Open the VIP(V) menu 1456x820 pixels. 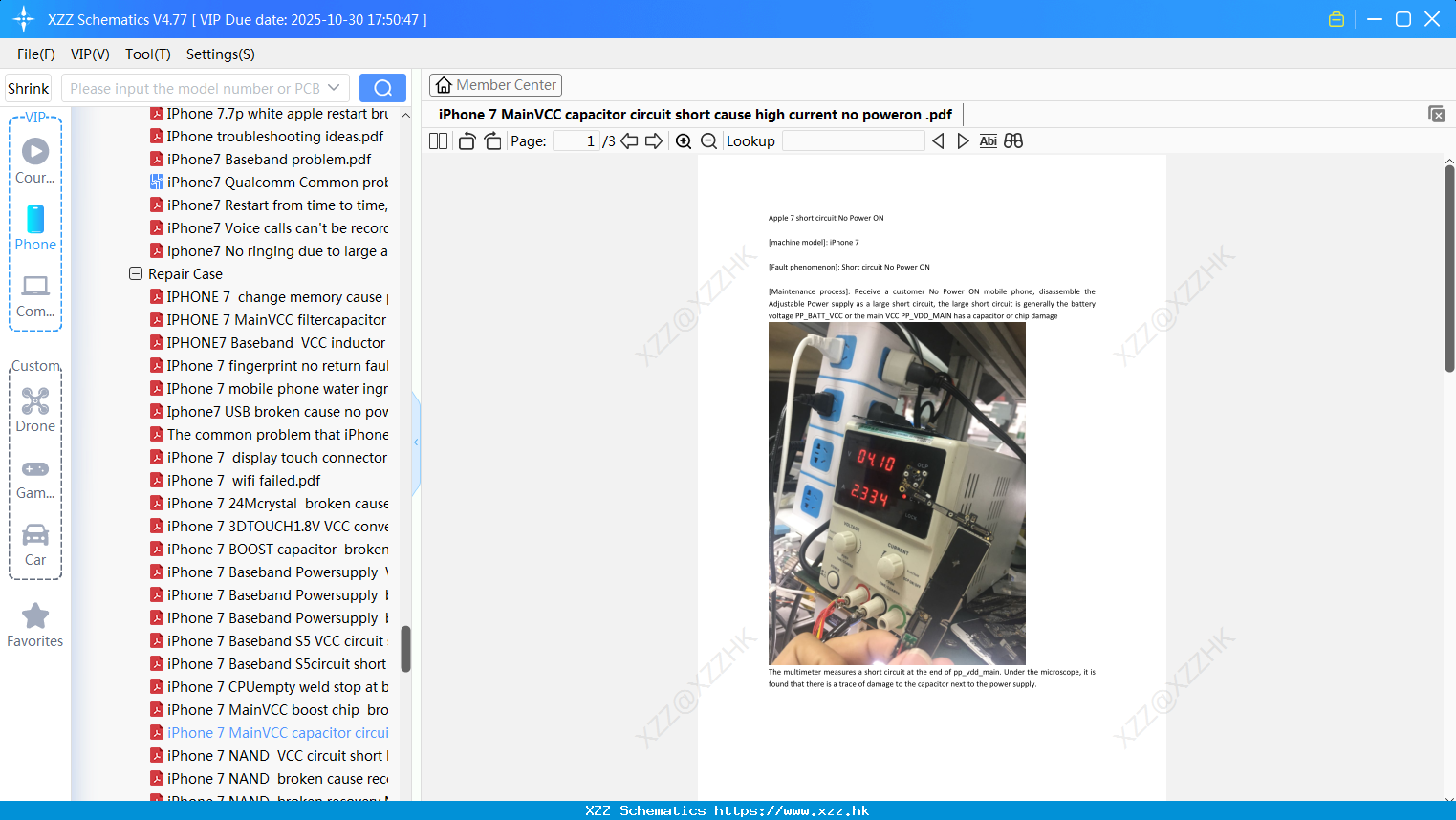[x=90, y=54]
